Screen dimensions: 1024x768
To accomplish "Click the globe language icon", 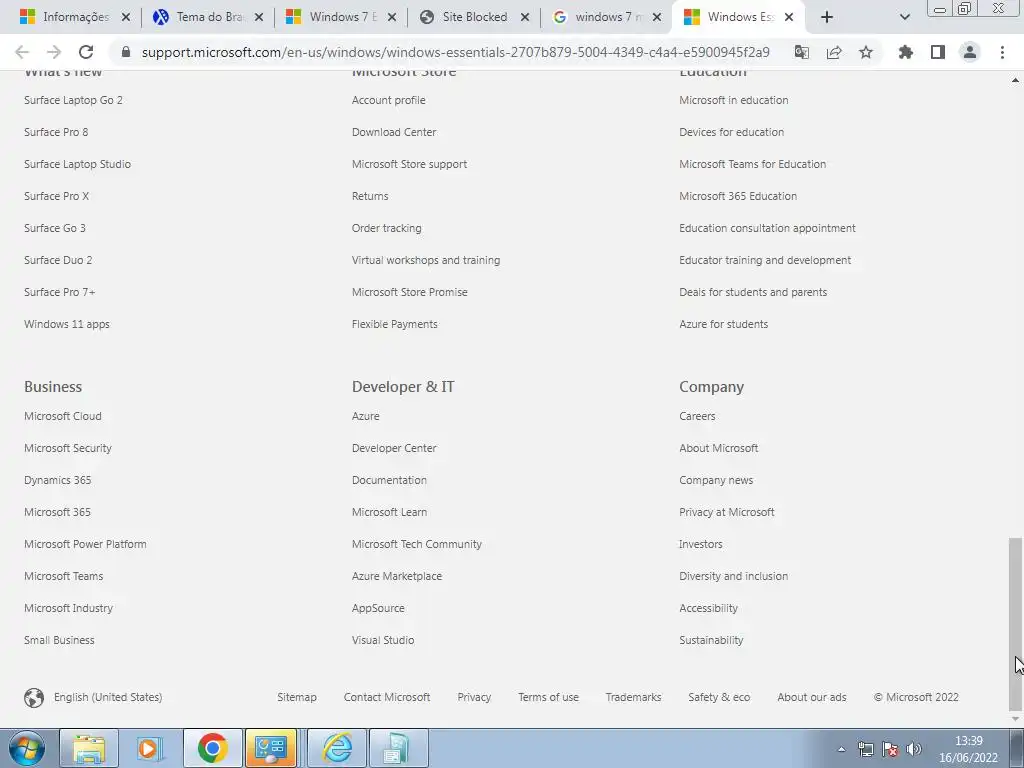I will (x=34, y=697).
